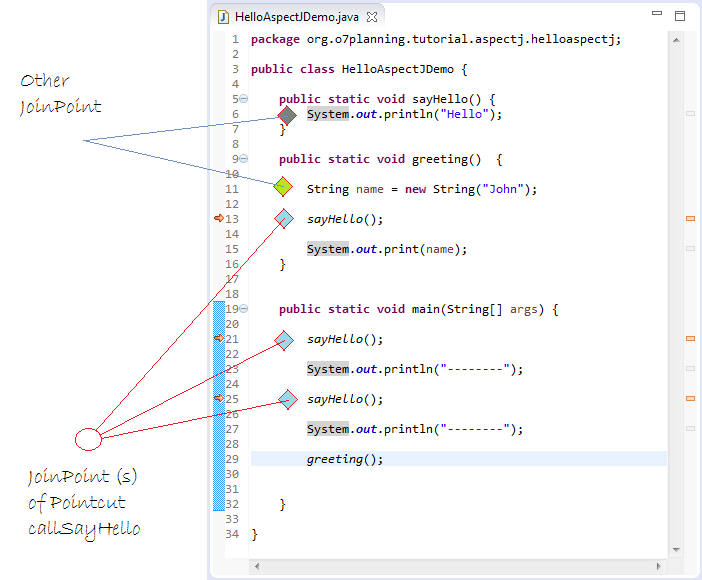Click the closing brace on line 32
The image size is (702, 580).
[283, 504]
